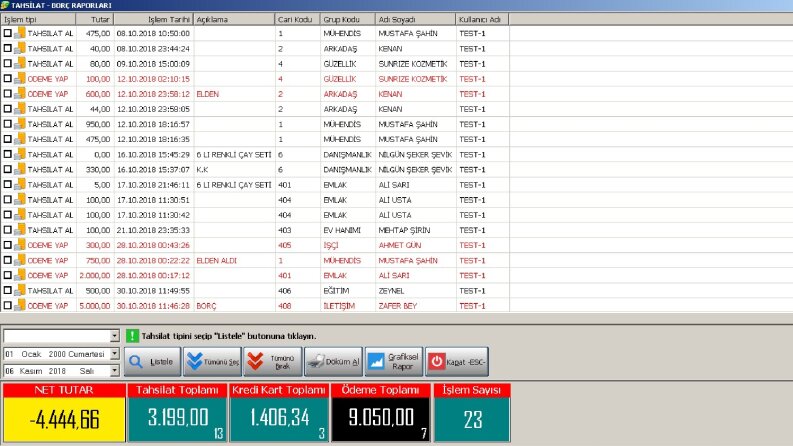This screenshot has height=446, width=793.
Task: Click the Adı Soyadı column header
Action: (x=415, y=19)
